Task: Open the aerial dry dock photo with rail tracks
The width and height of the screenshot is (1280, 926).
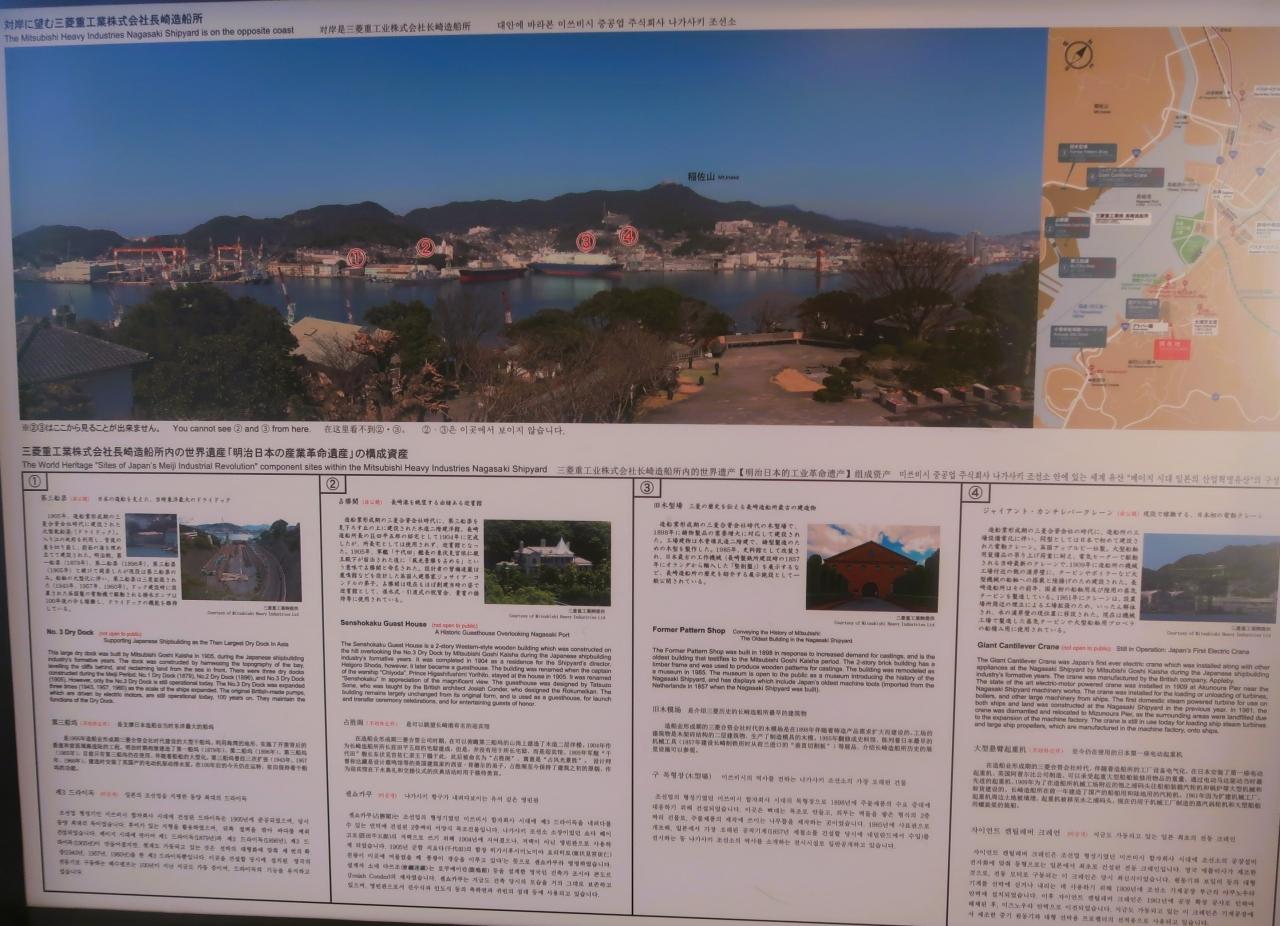Action: 240,560
